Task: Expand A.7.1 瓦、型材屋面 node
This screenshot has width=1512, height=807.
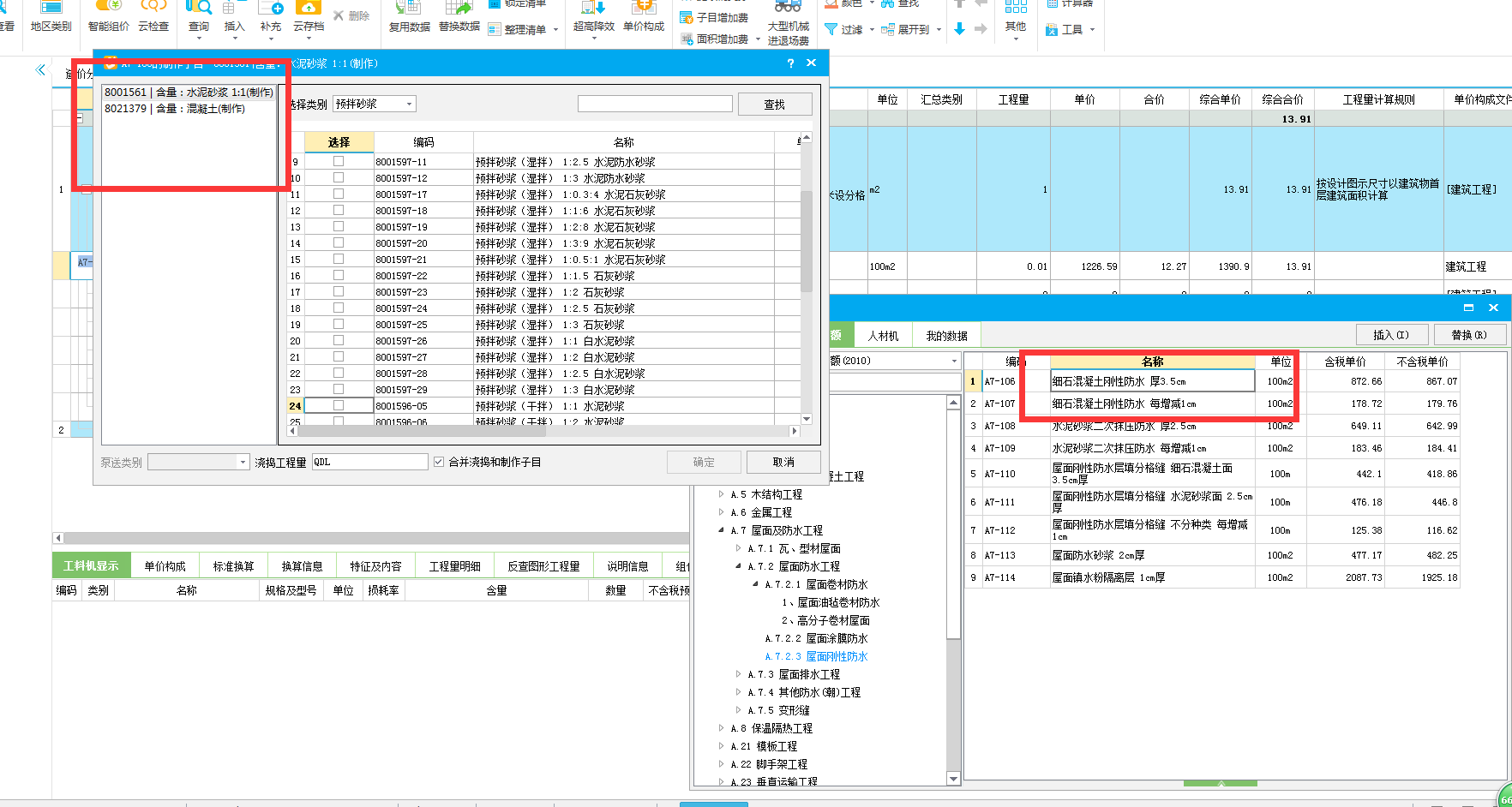Action: coord(738,548)
